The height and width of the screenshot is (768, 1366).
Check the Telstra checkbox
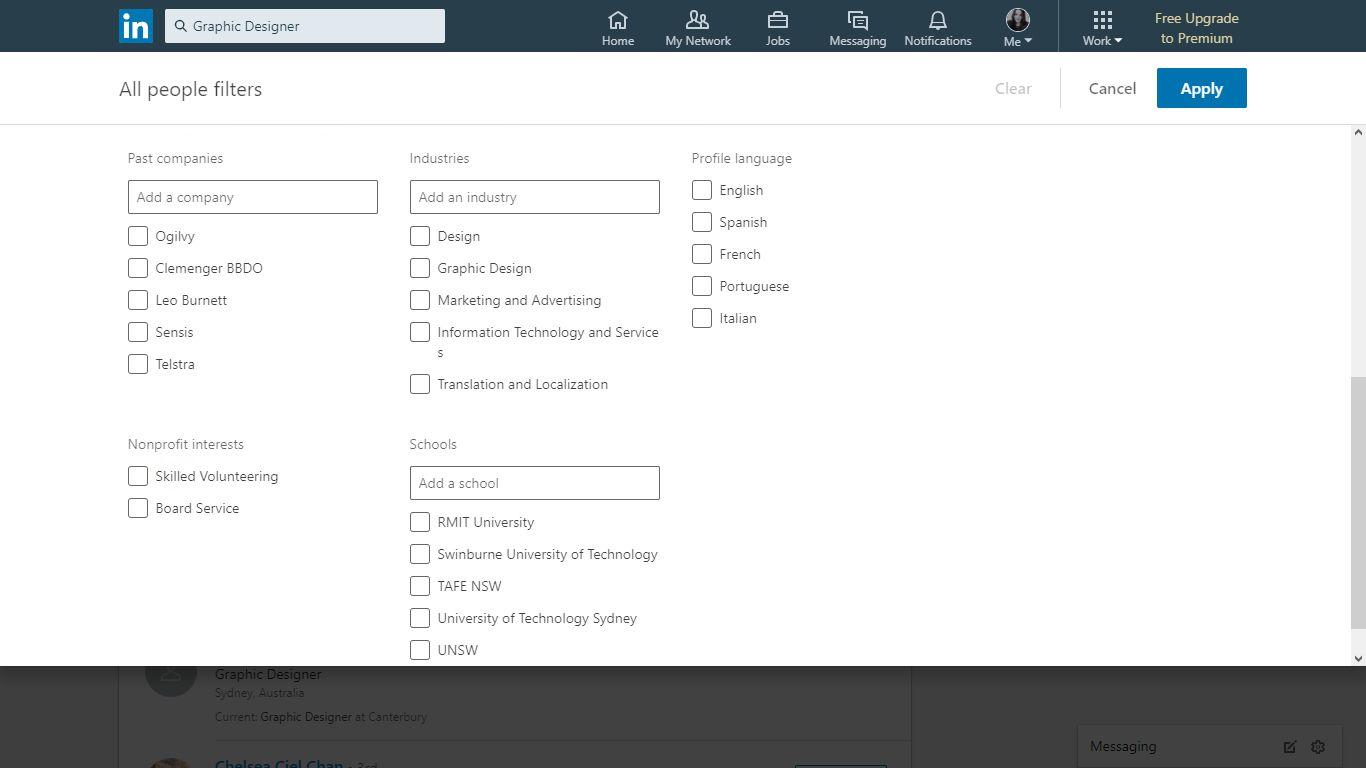[138, 364]
